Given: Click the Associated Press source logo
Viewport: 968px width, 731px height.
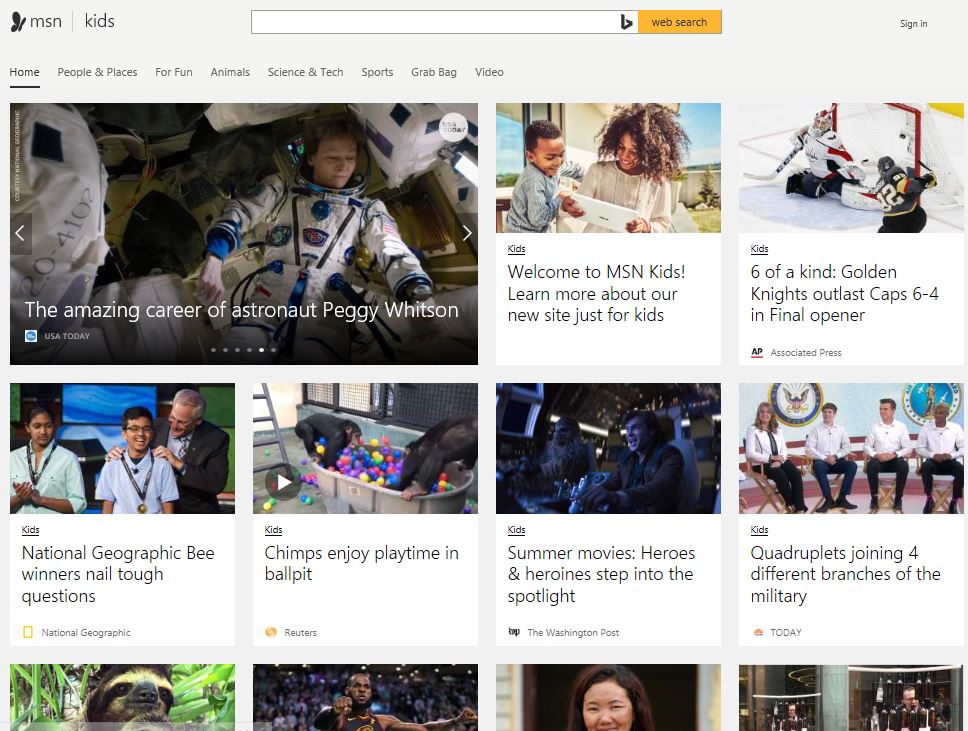Looking at the screenshot, I should click(x=757, y=352).
